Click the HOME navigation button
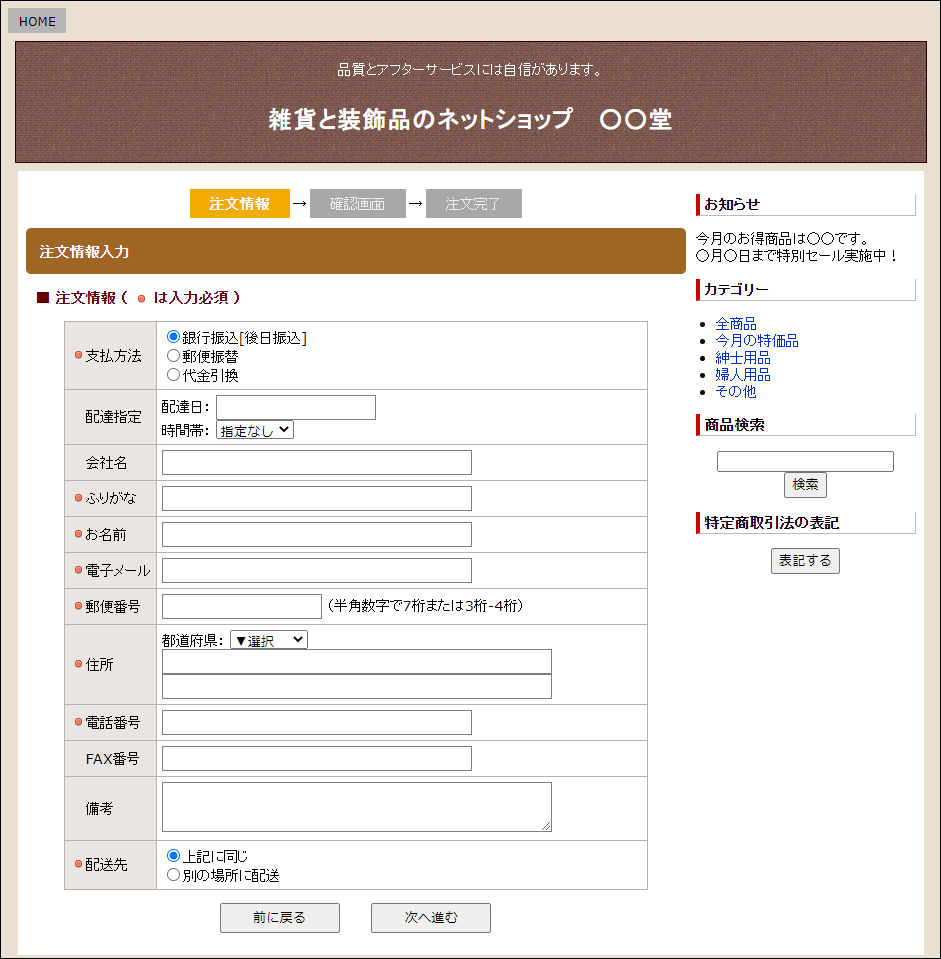The height and width of the screenshot is (959, 941). click(x=37, y=21)
